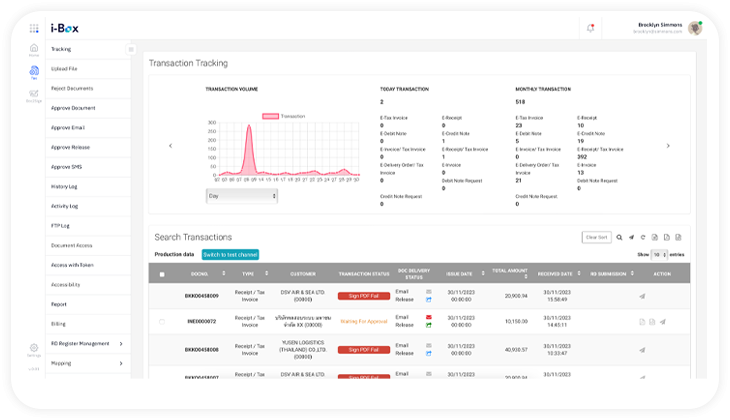
Task: Tick the select-all checkbox in table header
Action: (163, 274)
